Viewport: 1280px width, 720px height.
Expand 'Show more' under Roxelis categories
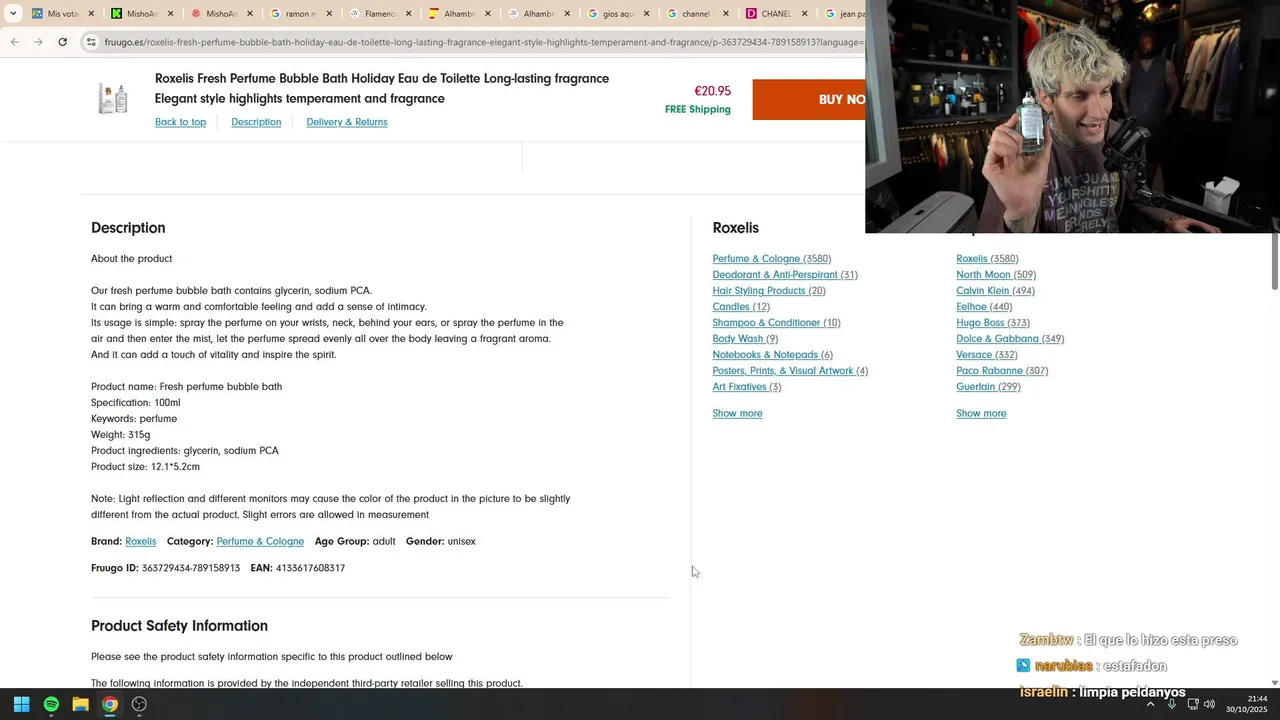(x=737, y=413)
